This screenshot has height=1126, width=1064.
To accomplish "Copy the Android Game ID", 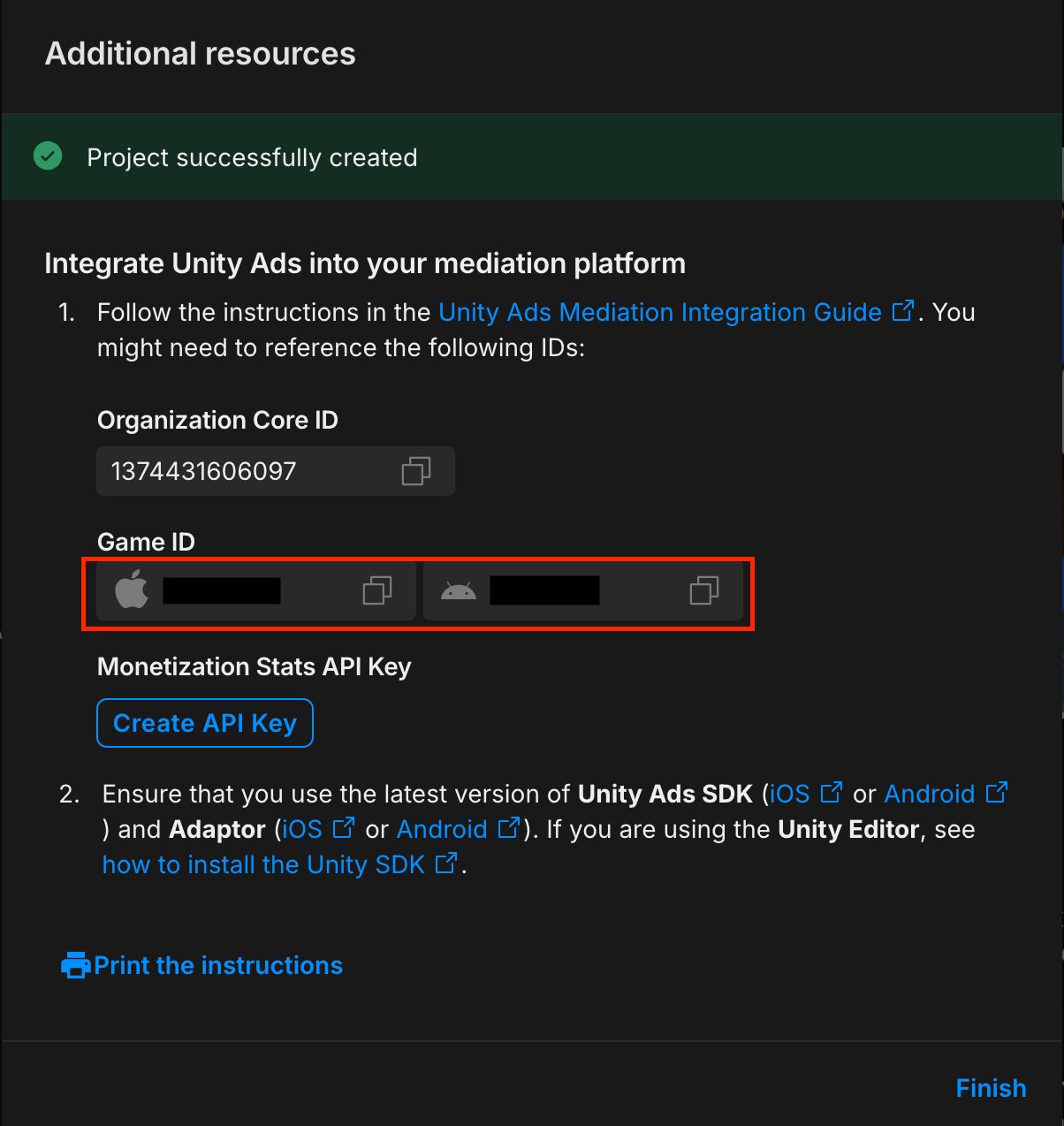I will (x=703, y=590).
